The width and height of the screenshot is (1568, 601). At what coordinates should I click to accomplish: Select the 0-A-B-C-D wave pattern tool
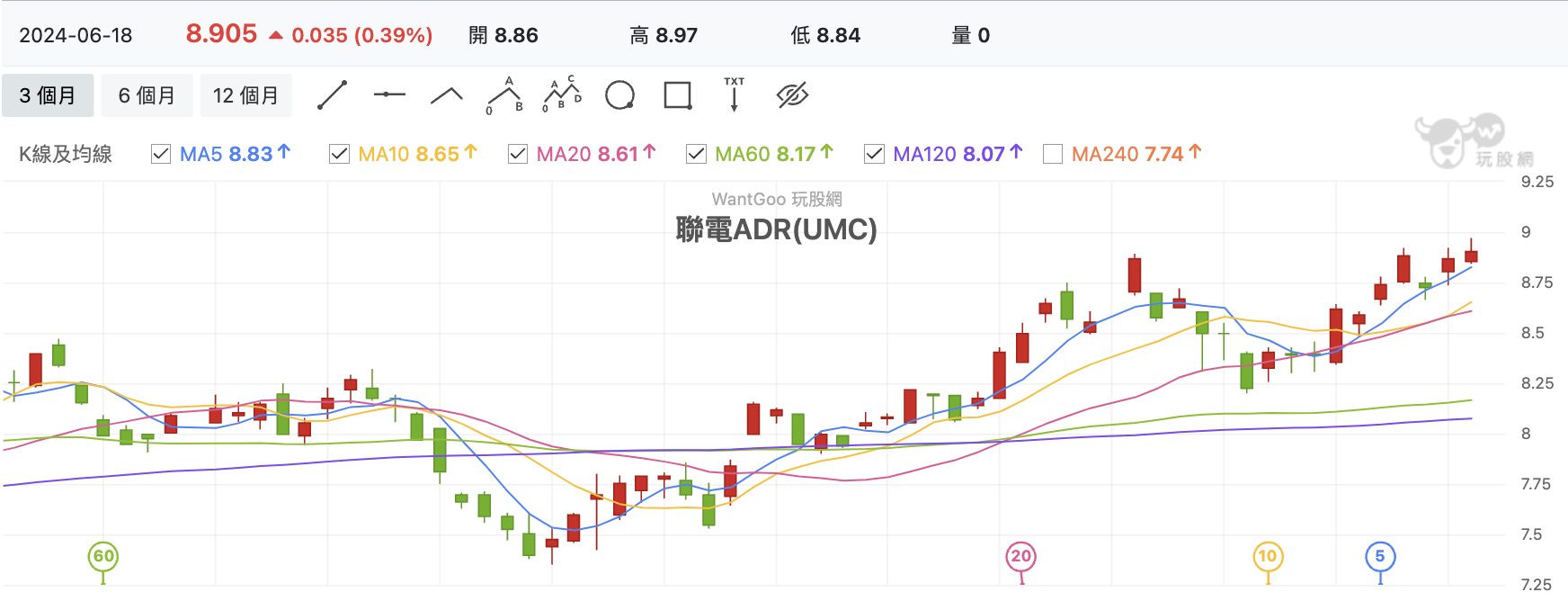click(x=562, y=94)
